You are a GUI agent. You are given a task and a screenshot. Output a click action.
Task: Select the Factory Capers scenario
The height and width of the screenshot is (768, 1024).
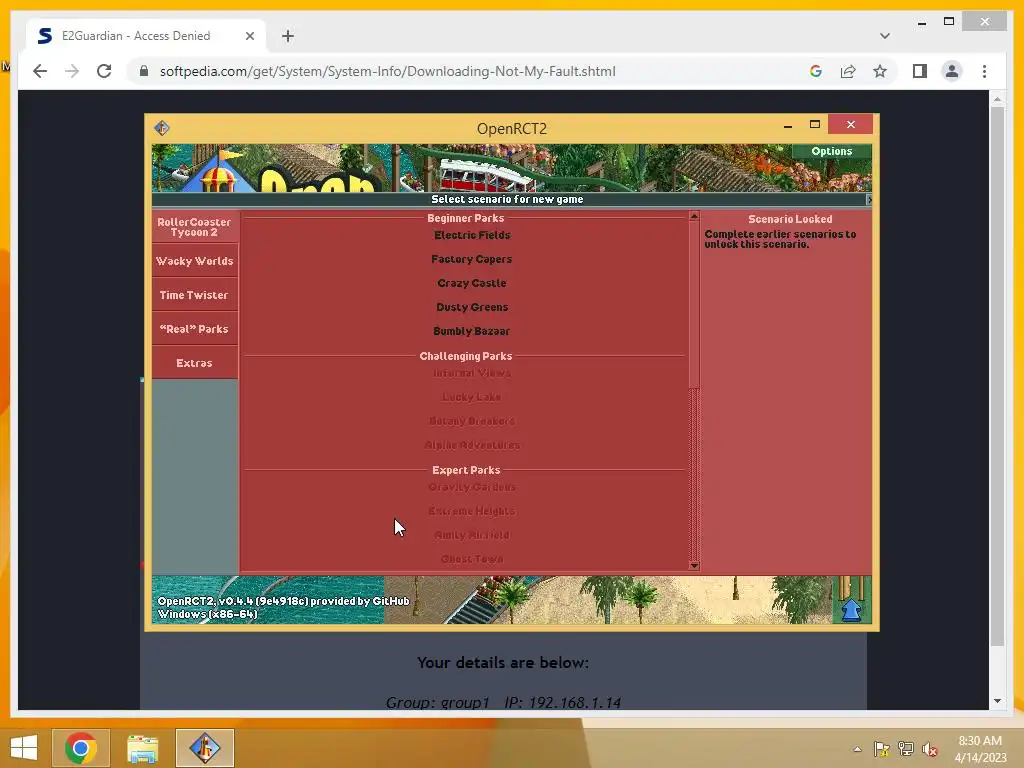click(x=472, y=259)
